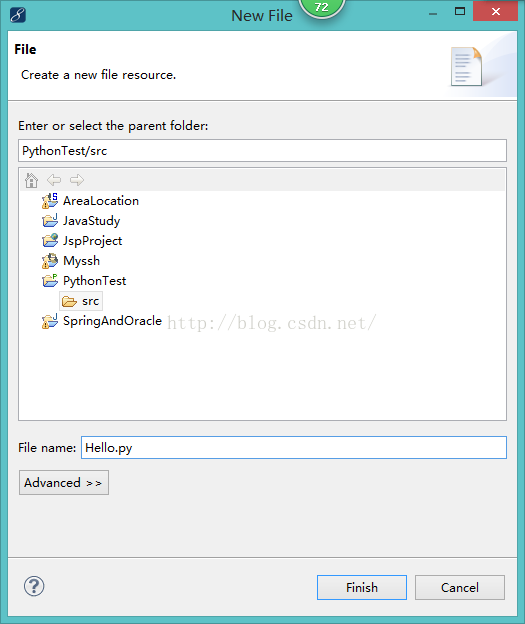Select Myssh in the folder tree
Viewport: 525px width, 624px height.
pyautogui.click(x=82, y=261)
